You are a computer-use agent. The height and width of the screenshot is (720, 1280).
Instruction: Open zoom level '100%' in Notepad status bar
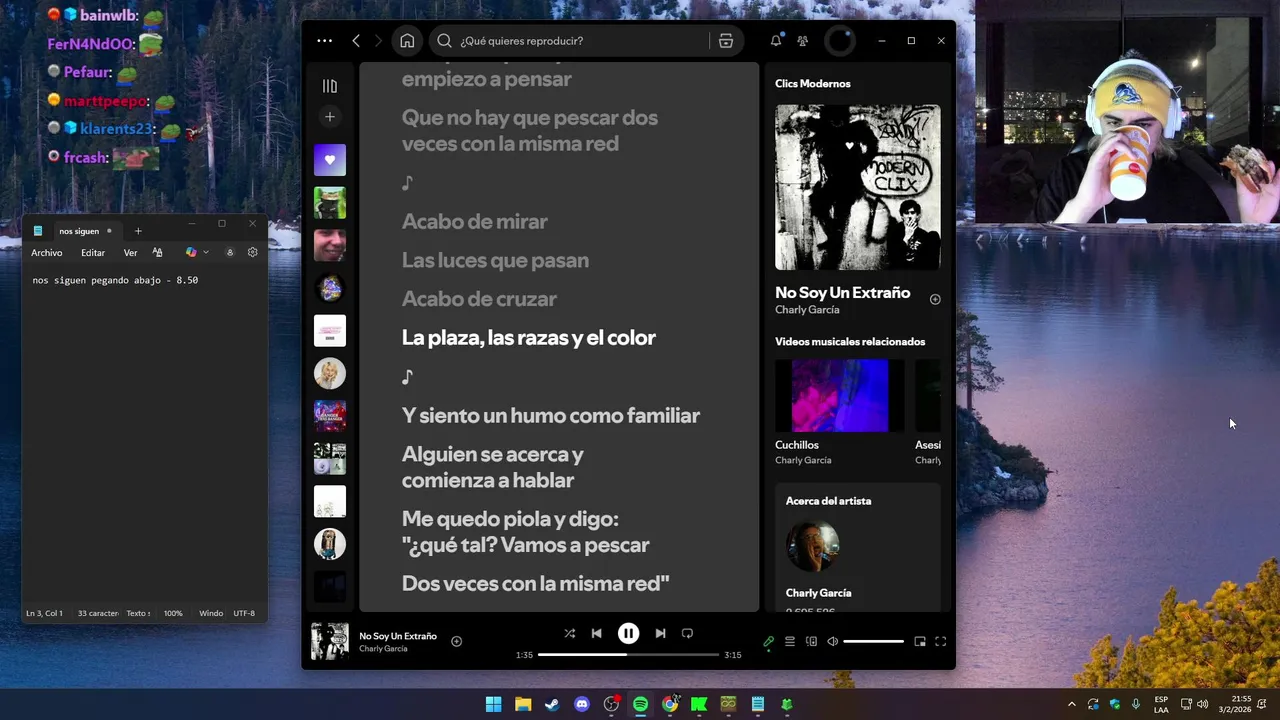(x=173, y=613)
